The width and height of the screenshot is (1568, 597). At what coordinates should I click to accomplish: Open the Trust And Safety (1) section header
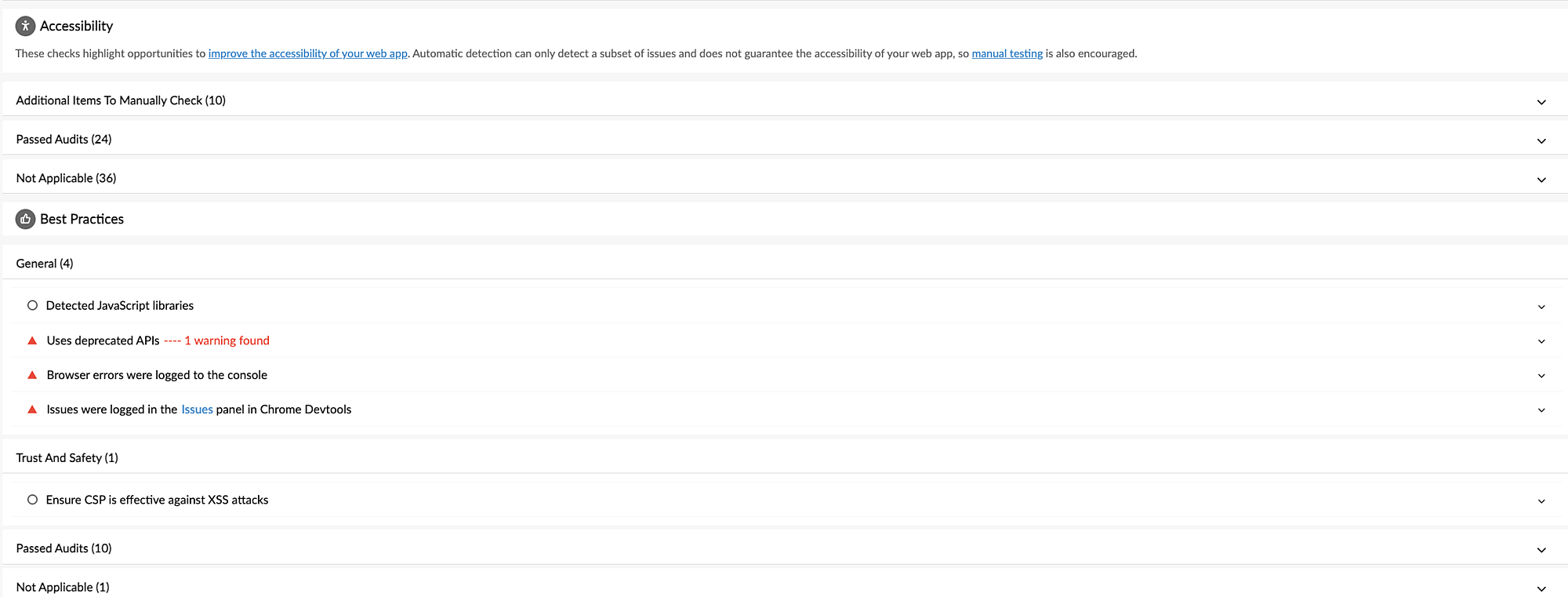point(67,458)
